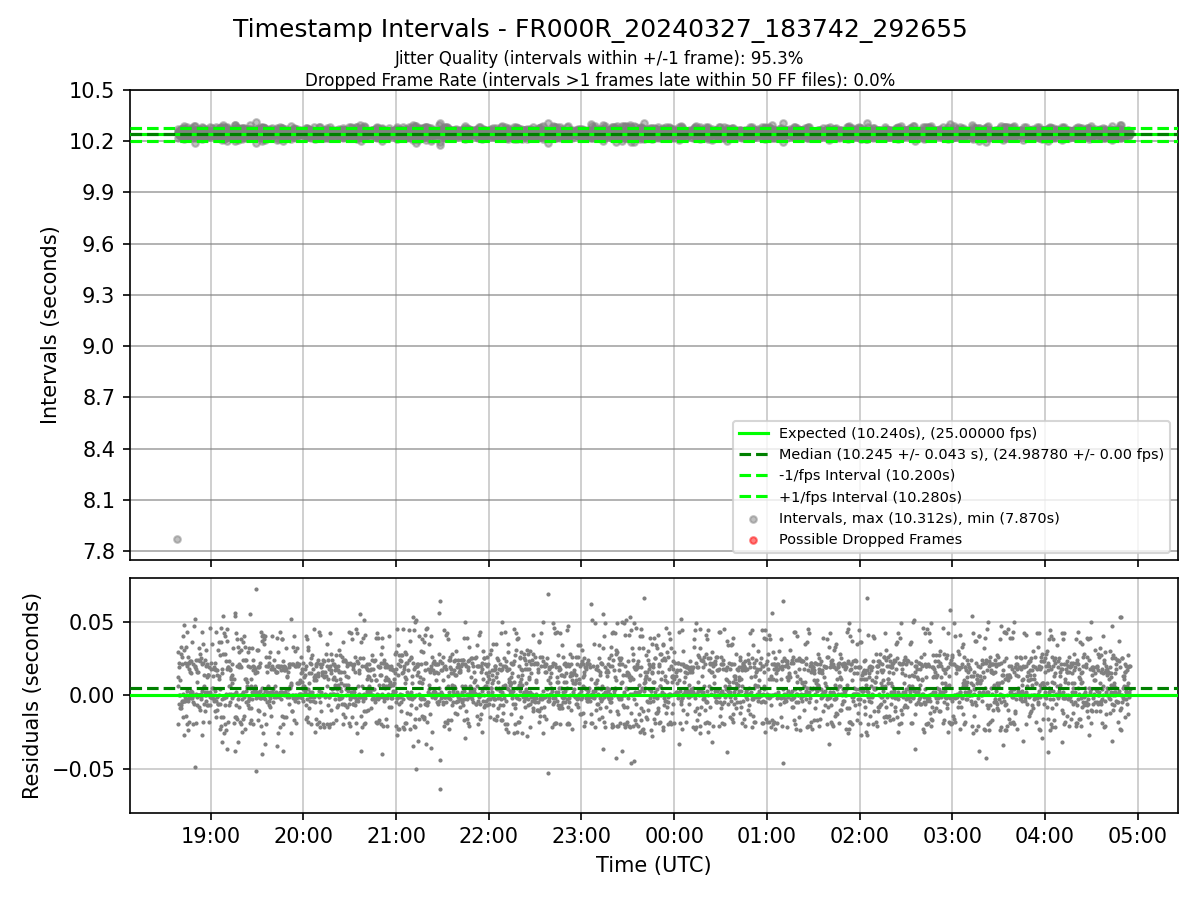Click the outlier data point near 7.87 seconds
Screen dimensions: 1200x900
coord(177,539)
